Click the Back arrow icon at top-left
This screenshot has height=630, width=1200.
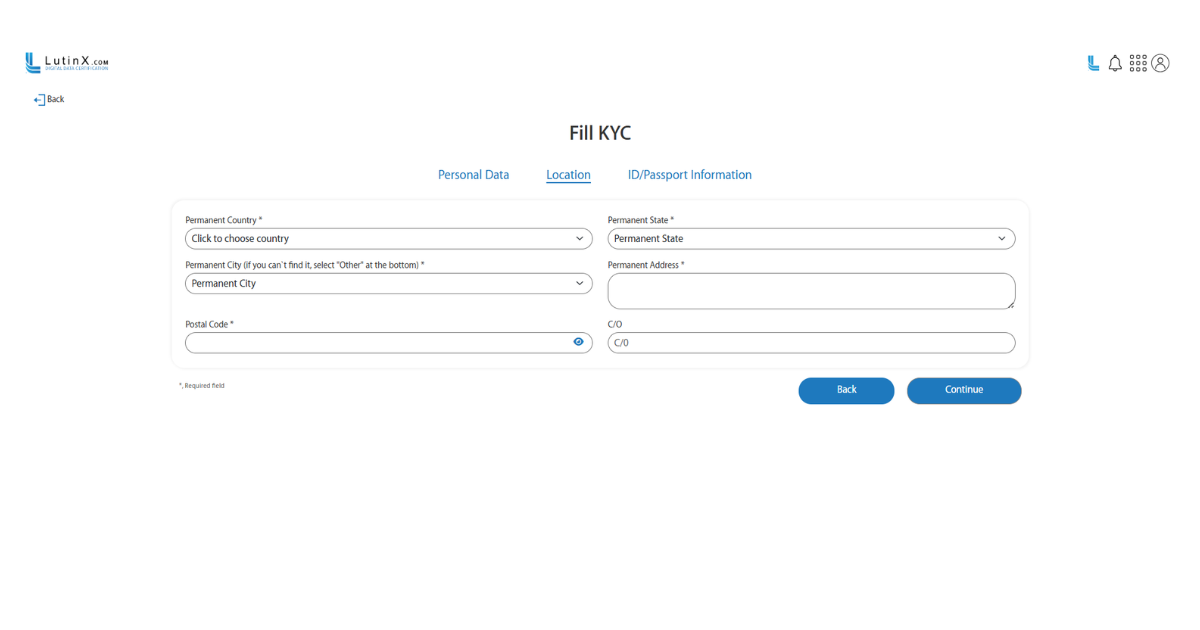[39, 100]
